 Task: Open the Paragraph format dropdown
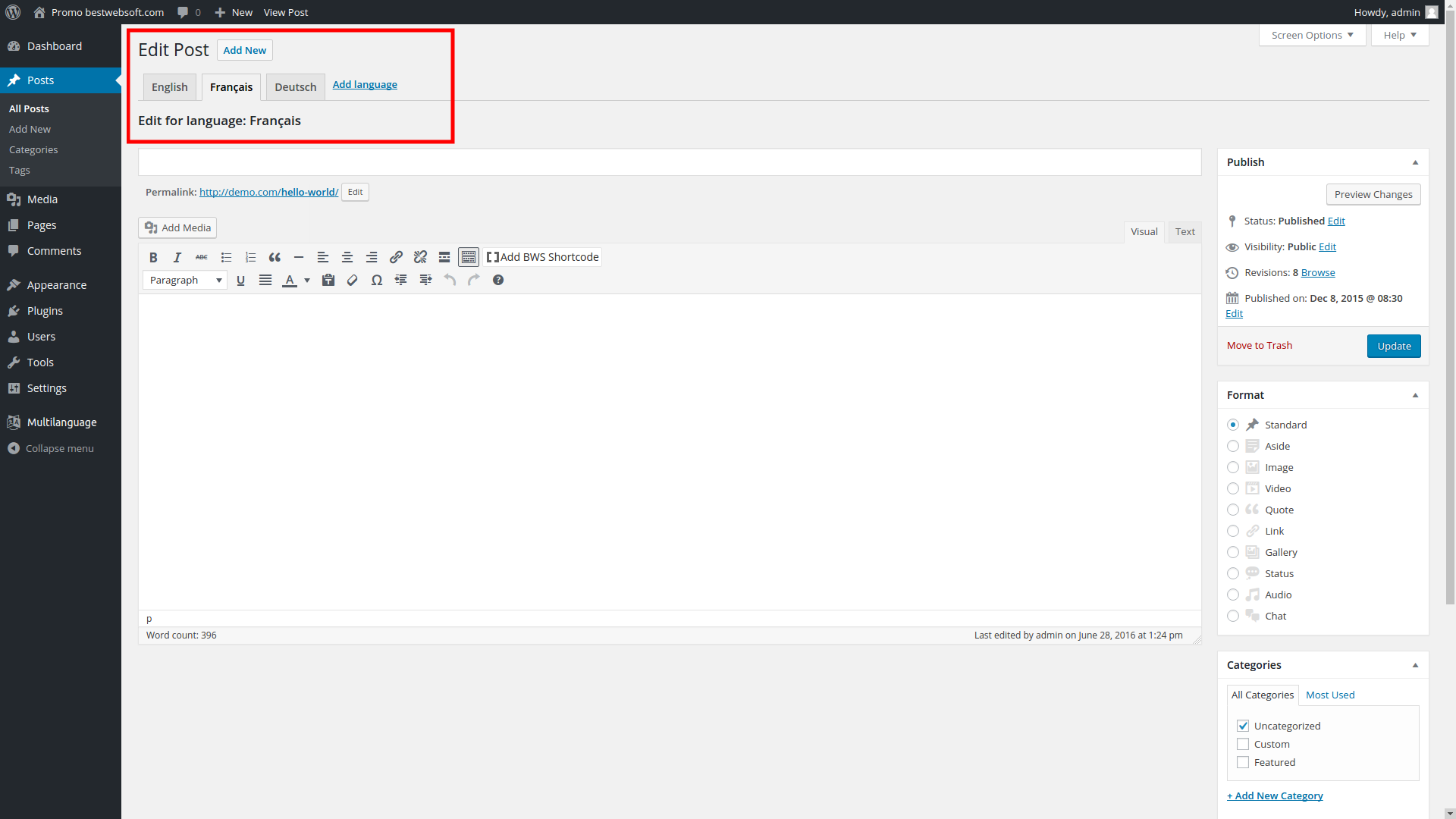click(185, 280)
